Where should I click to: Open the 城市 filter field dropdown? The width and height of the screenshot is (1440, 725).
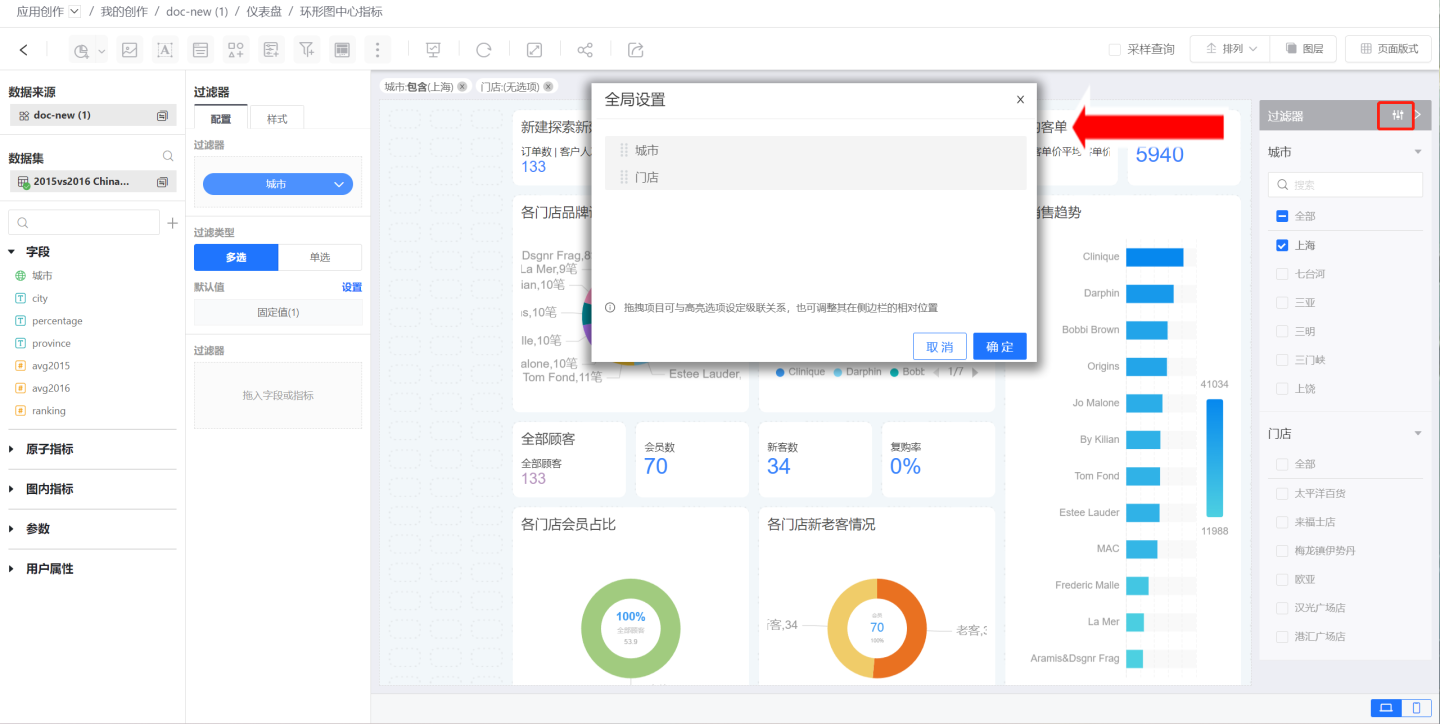point(277,184)
